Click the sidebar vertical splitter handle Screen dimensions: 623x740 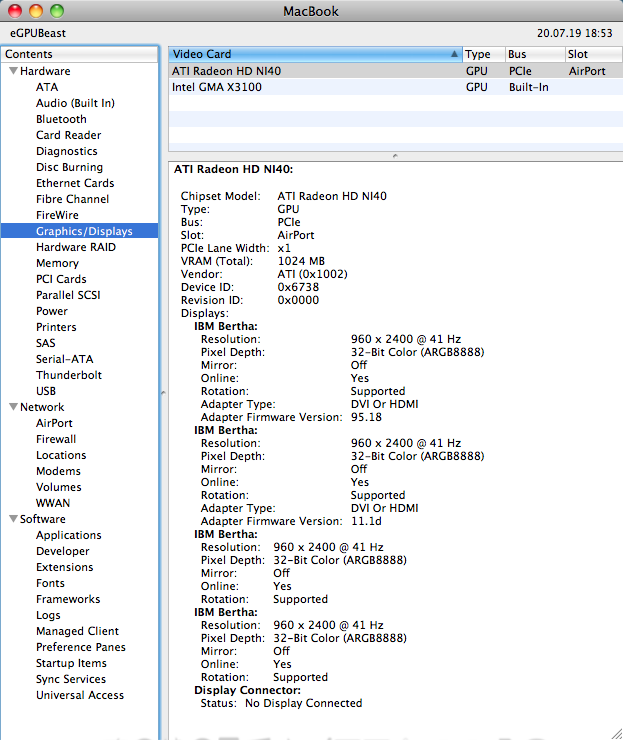tap(163, 393)
